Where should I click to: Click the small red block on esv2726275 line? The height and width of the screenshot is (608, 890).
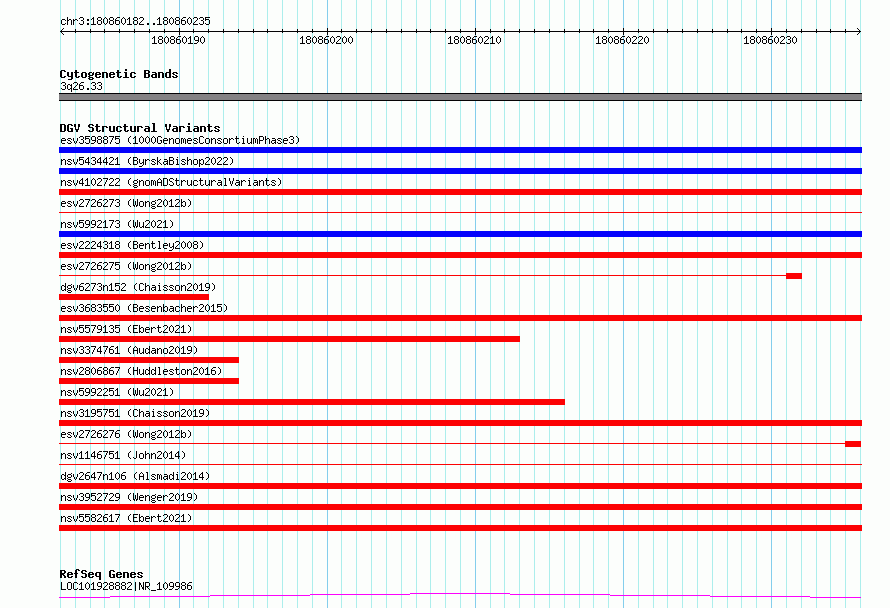[x=794, y=276]
